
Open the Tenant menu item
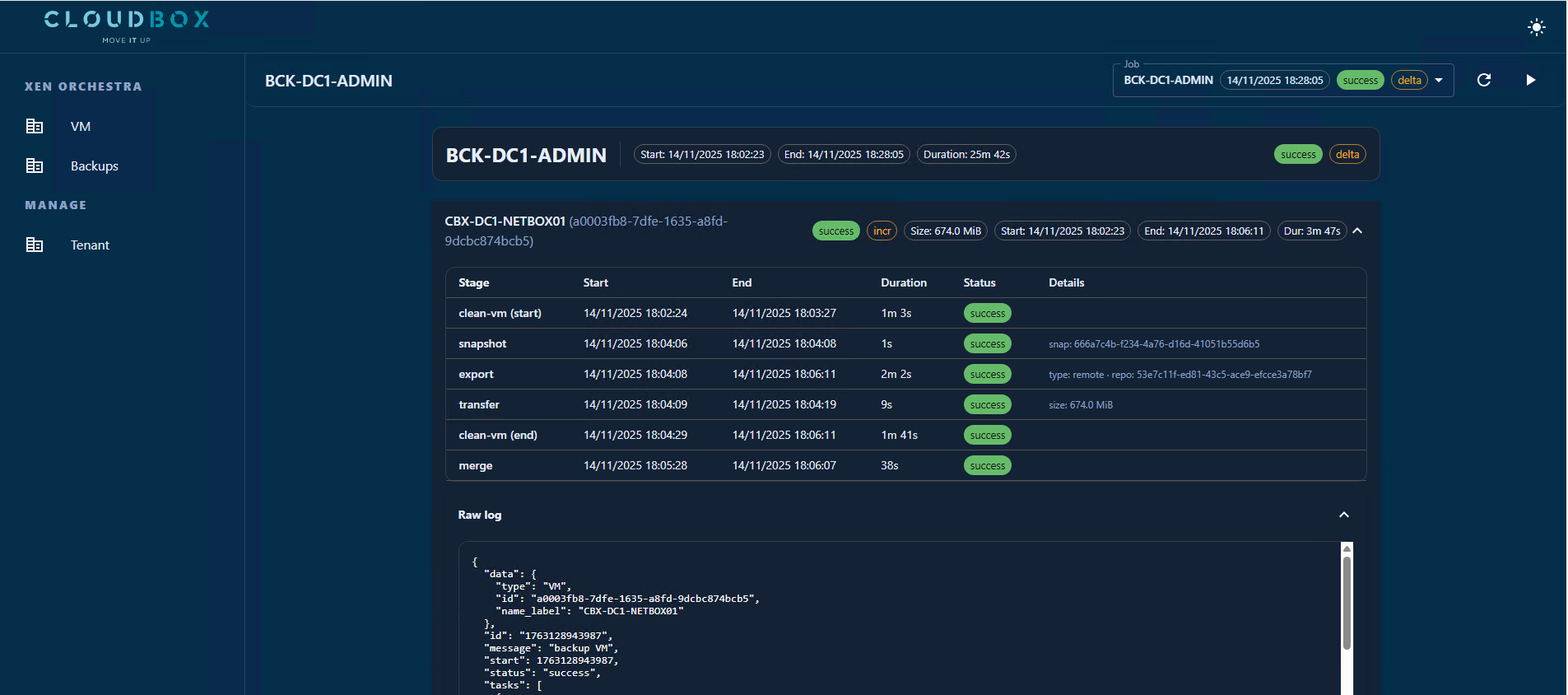[x=90, y=245]
